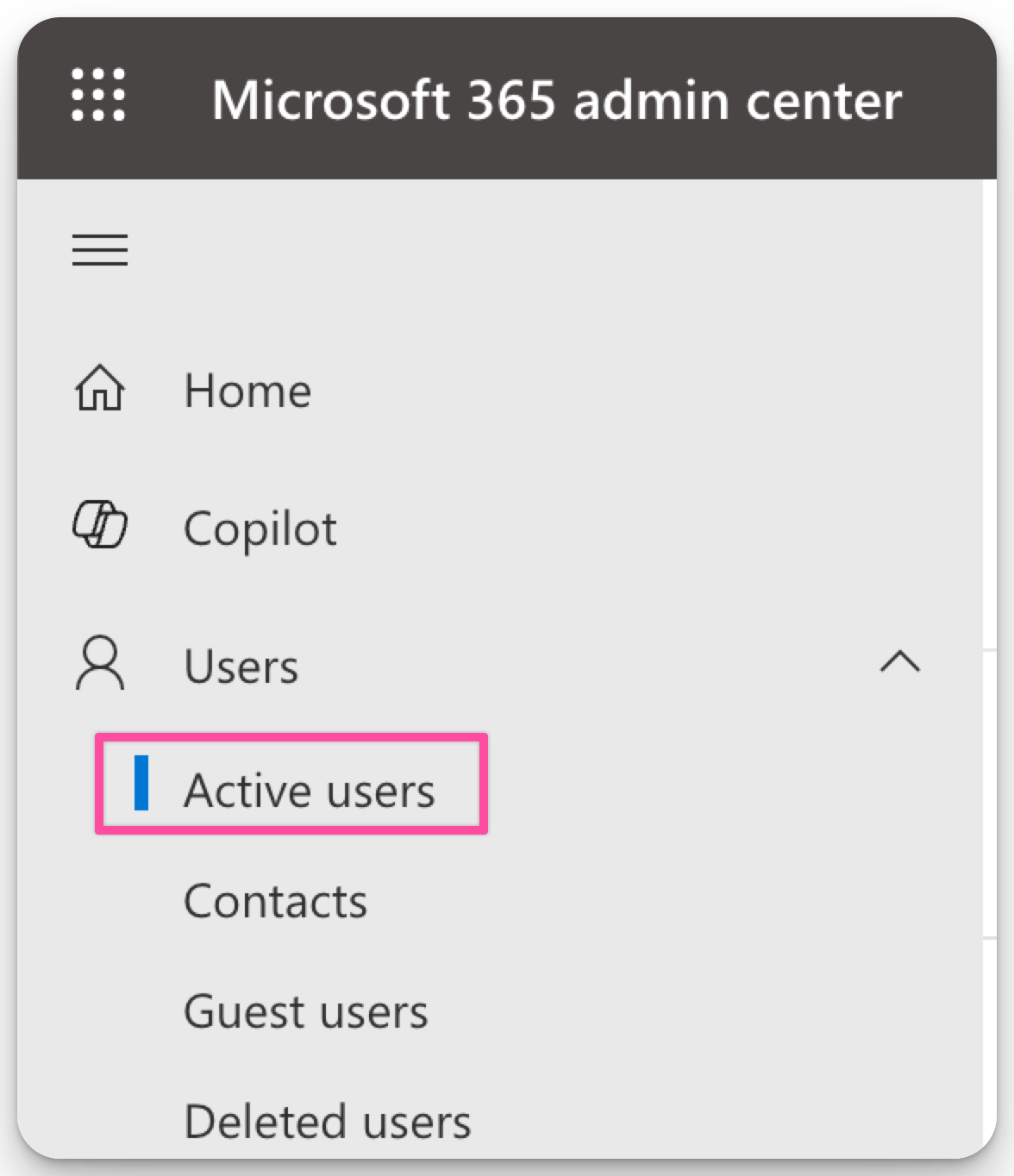Open the Copilot navigation item

(x=260, y=529)
